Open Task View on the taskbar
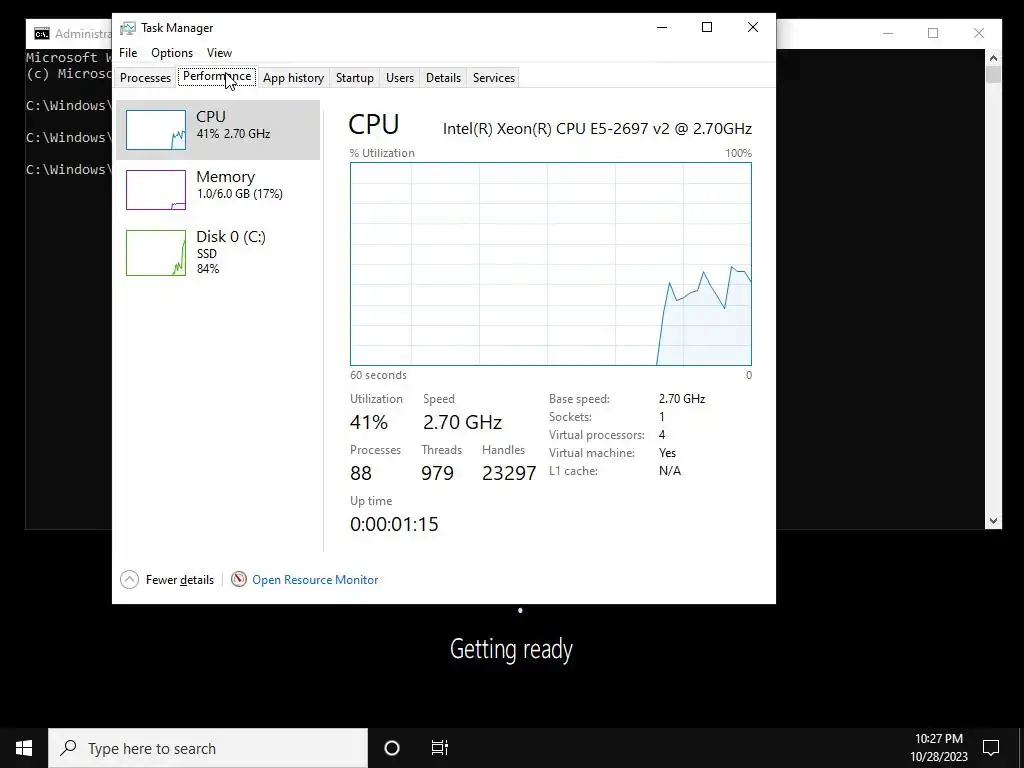Image resolution: width=1024 pixels, height=768 pixels. tap(440, 748)
